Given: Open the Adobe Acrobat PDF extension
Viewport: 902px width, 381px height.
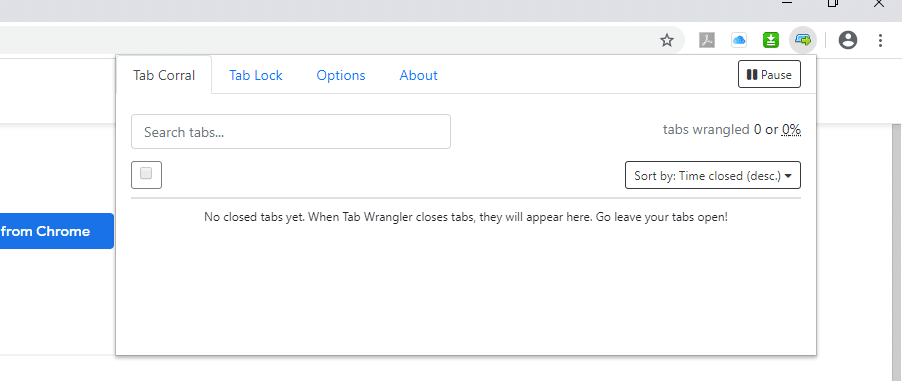Looking at the screenshot, I should (706, 40).
